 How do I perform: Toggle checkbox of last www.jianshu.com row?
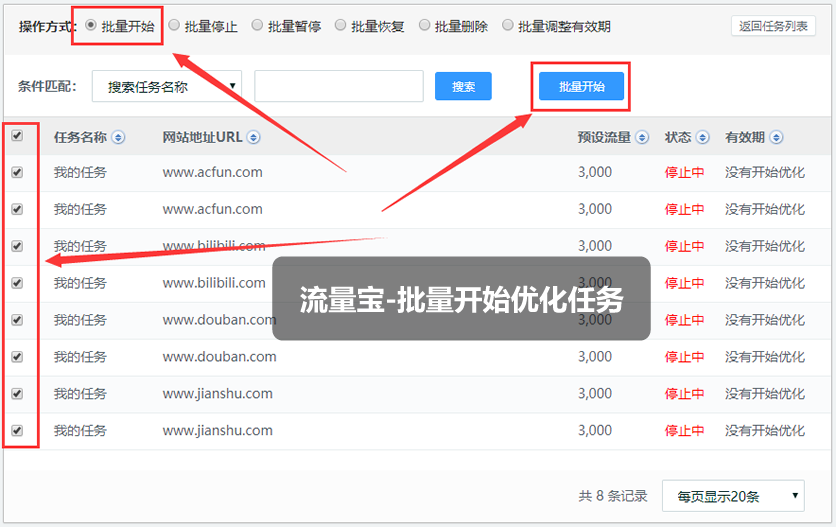click(x=17, y=430)
